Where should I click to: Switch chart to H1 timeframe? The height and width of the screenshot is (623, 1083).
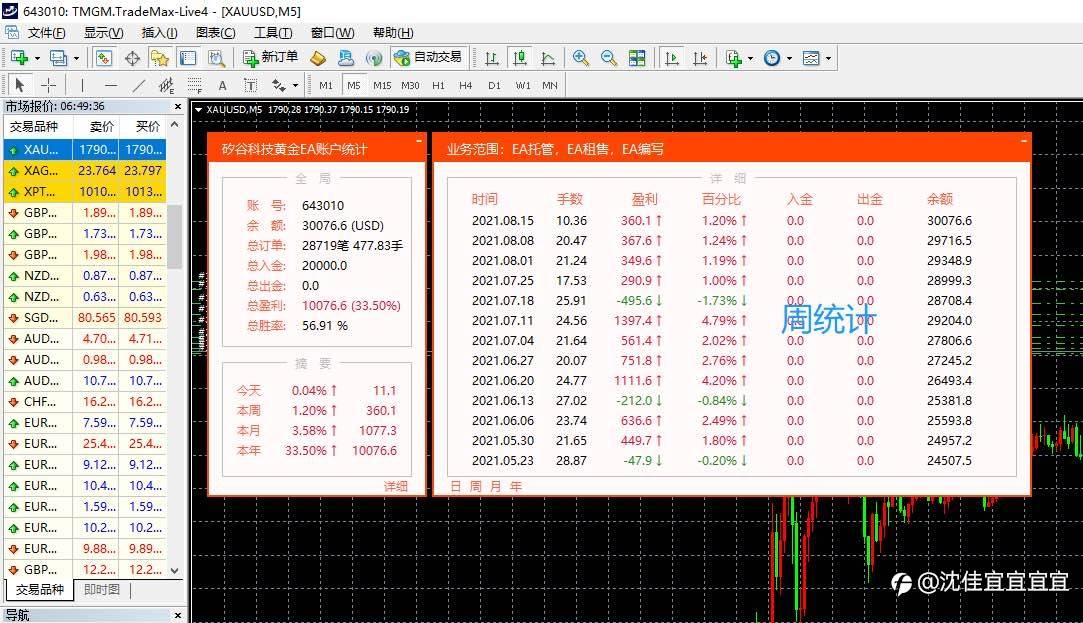coord(438,86)
